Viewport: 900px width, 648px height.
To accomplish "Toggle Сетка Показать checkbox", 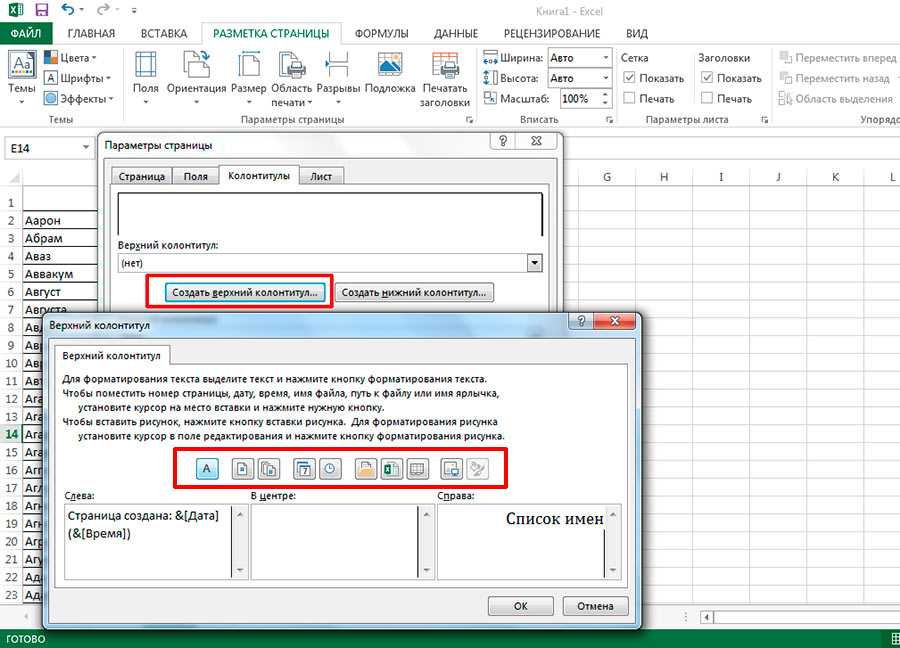I will pos(629,78).
